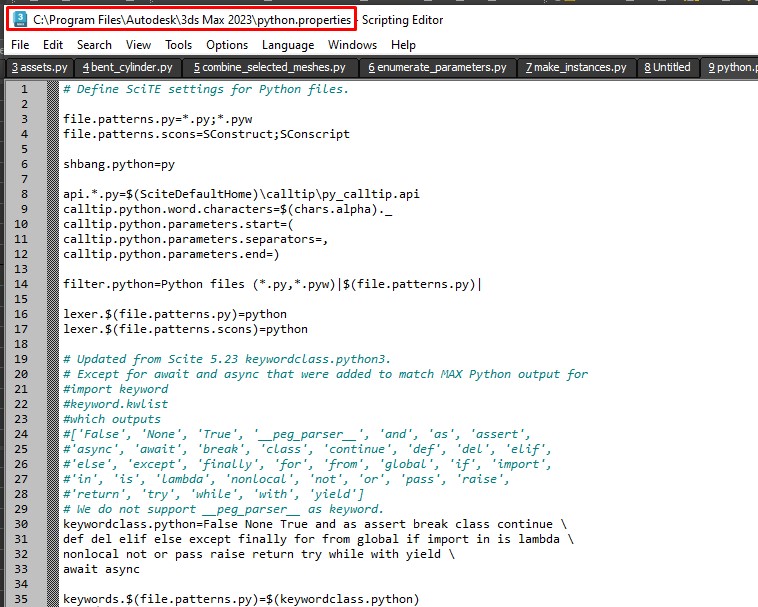758x607 pixels.
Task: Click the comment 'Updated from Scite 5.23 keywordclass.python3.'
Action: 227,359
